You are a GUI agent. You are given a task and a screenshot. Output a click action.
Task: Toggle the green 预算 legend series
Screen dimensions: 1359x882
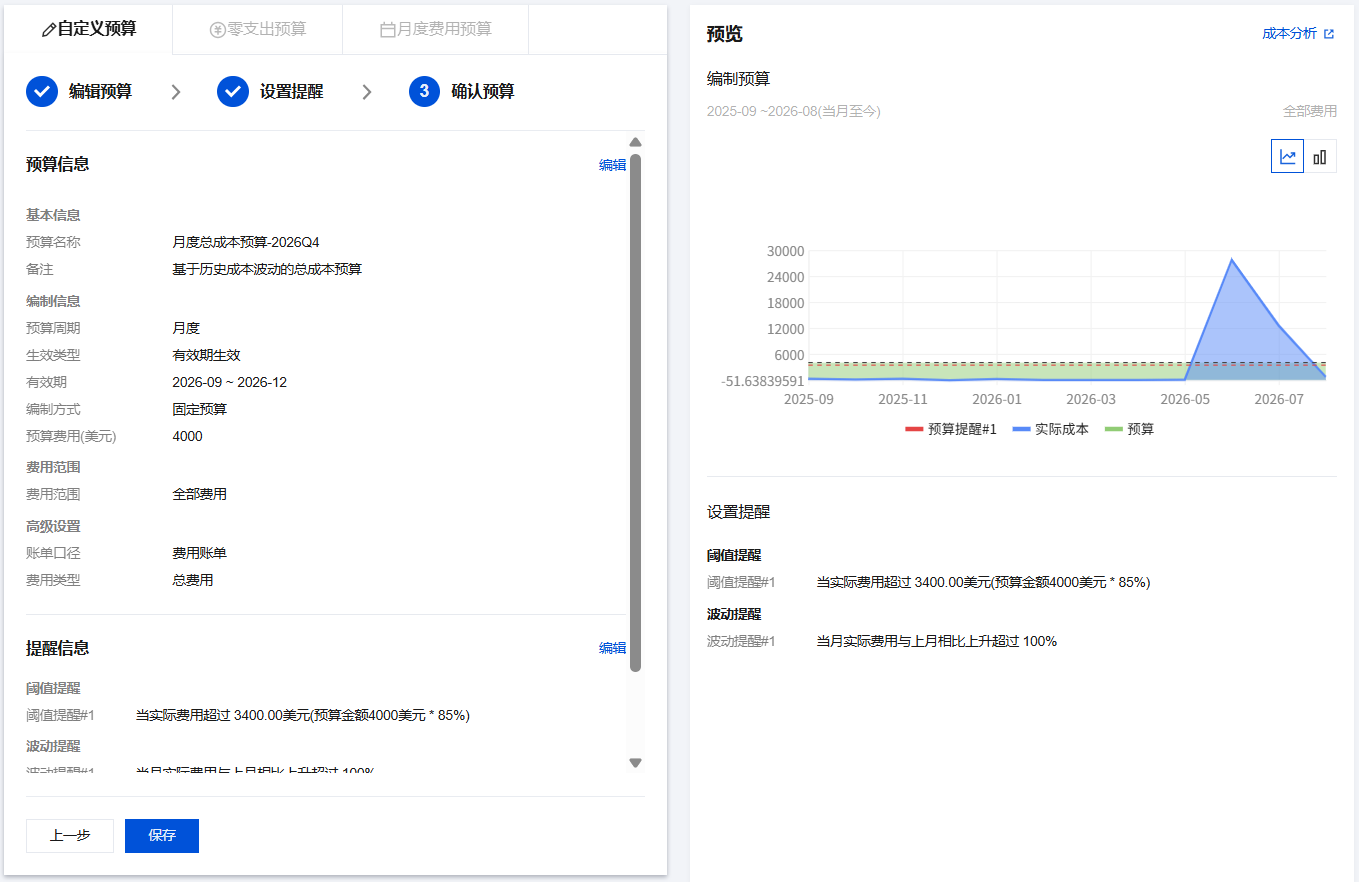click(1129, 429)
